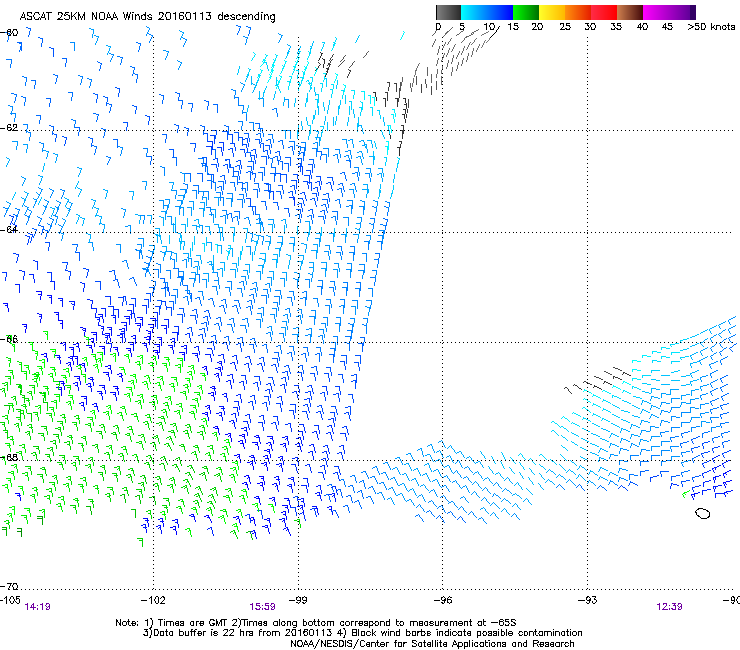Click the magenta 40-45 knots color swatch
The width and height of the screenshot is (740, 650).
656,12
